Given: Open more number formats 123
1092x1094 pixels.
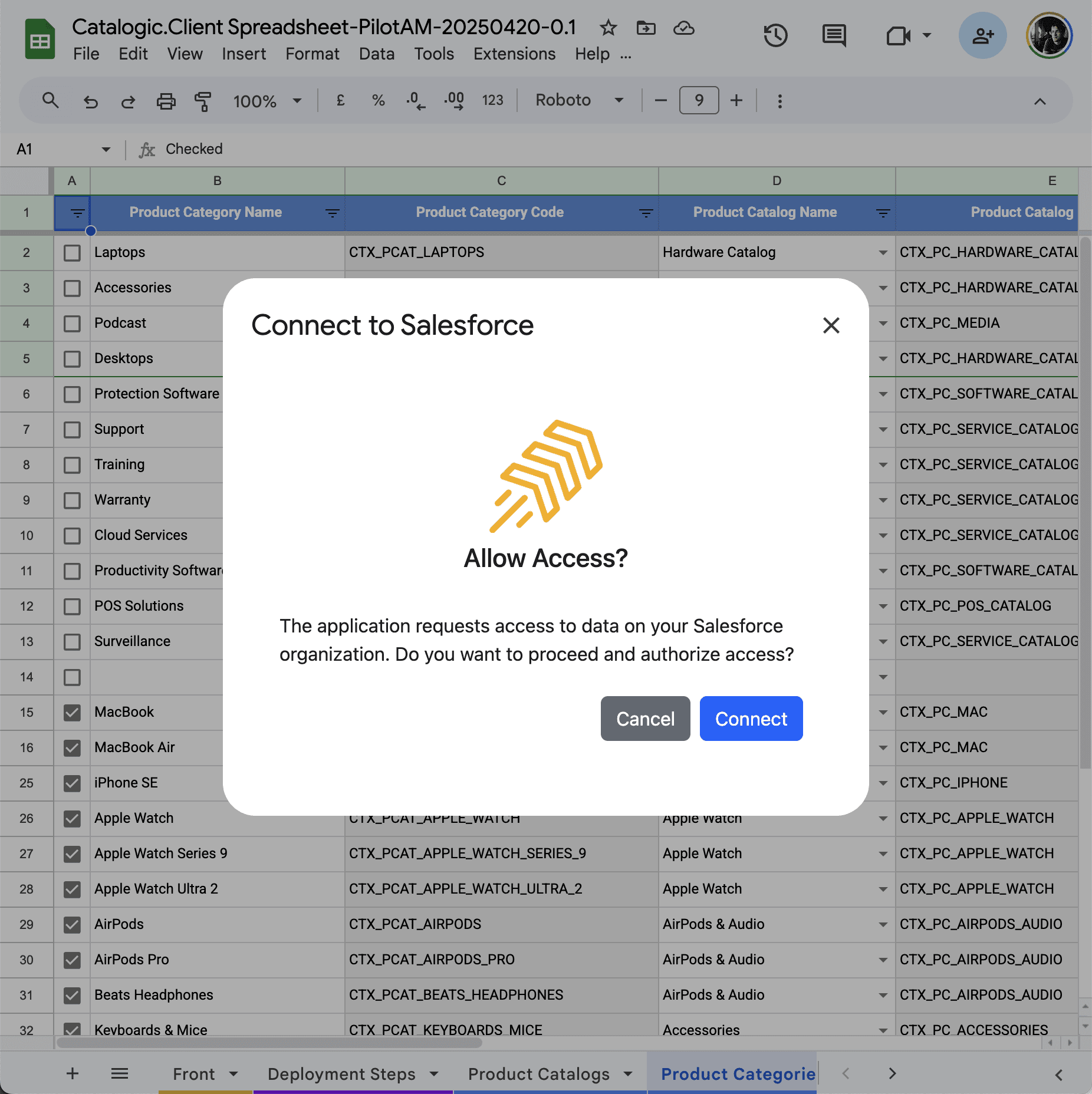Looking at the screenshot, I should click(x=492, y=100).
